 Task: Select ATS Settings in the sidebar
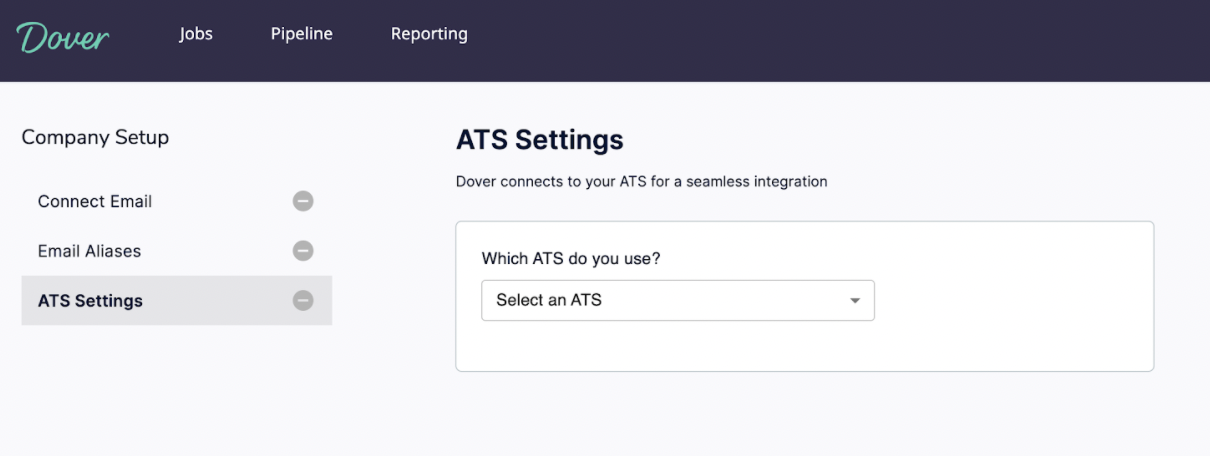pos(176,301)
